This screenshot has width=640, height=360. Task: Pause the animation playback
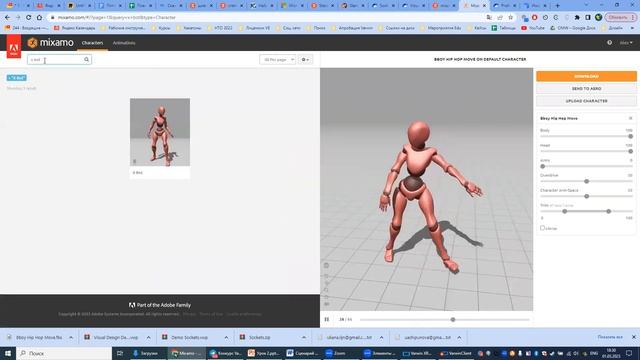[x=327, y=320]
